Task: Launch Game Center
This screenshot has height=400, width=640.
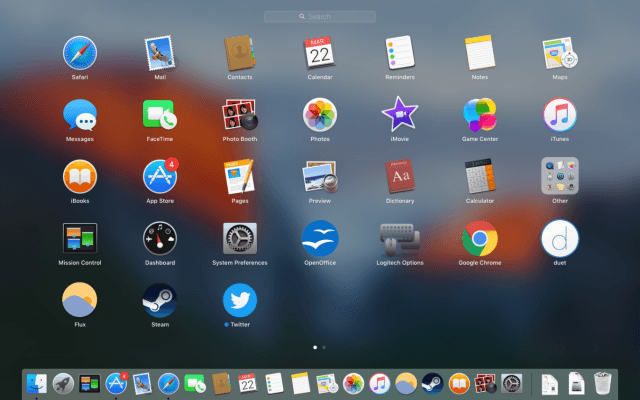Action: click(480, 115)
